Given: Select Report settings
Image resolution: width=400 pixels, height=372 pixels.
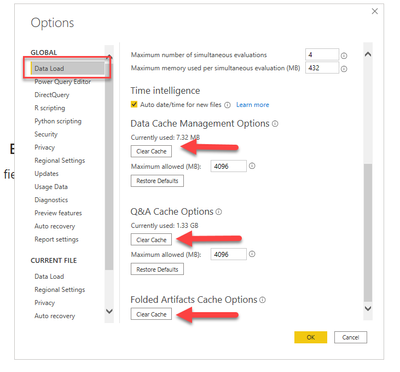Looking at the screenshot, I should pos(57,239).
